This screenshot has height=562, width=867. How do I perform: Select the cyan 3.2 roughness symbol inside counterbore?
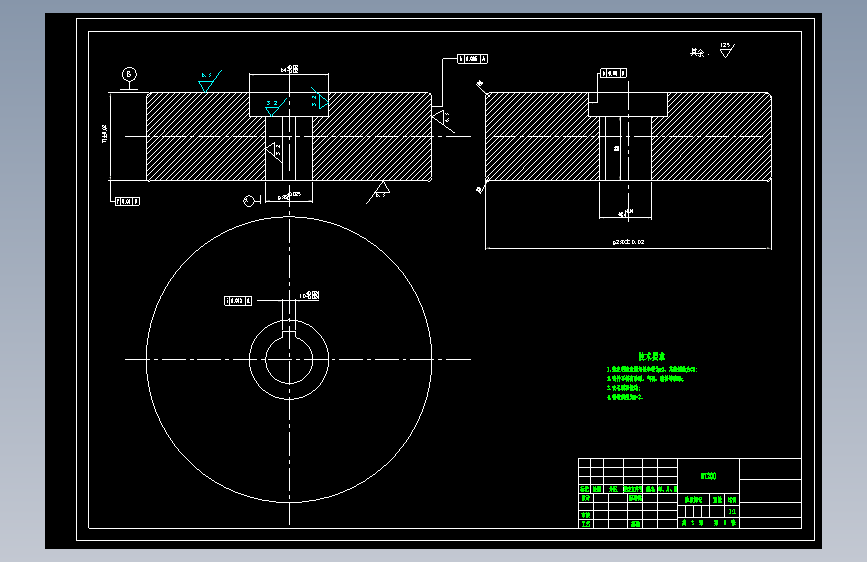[x=275, y=107]
